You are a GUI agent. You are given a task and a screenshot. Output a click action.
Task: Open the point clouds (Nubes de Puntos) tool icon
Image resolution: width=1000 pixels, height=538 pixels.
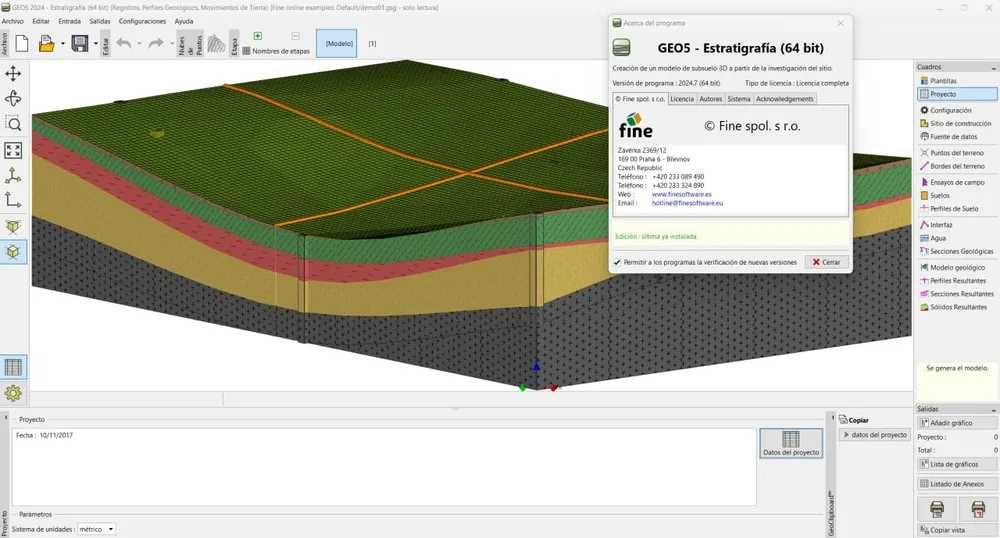[216, 43]
